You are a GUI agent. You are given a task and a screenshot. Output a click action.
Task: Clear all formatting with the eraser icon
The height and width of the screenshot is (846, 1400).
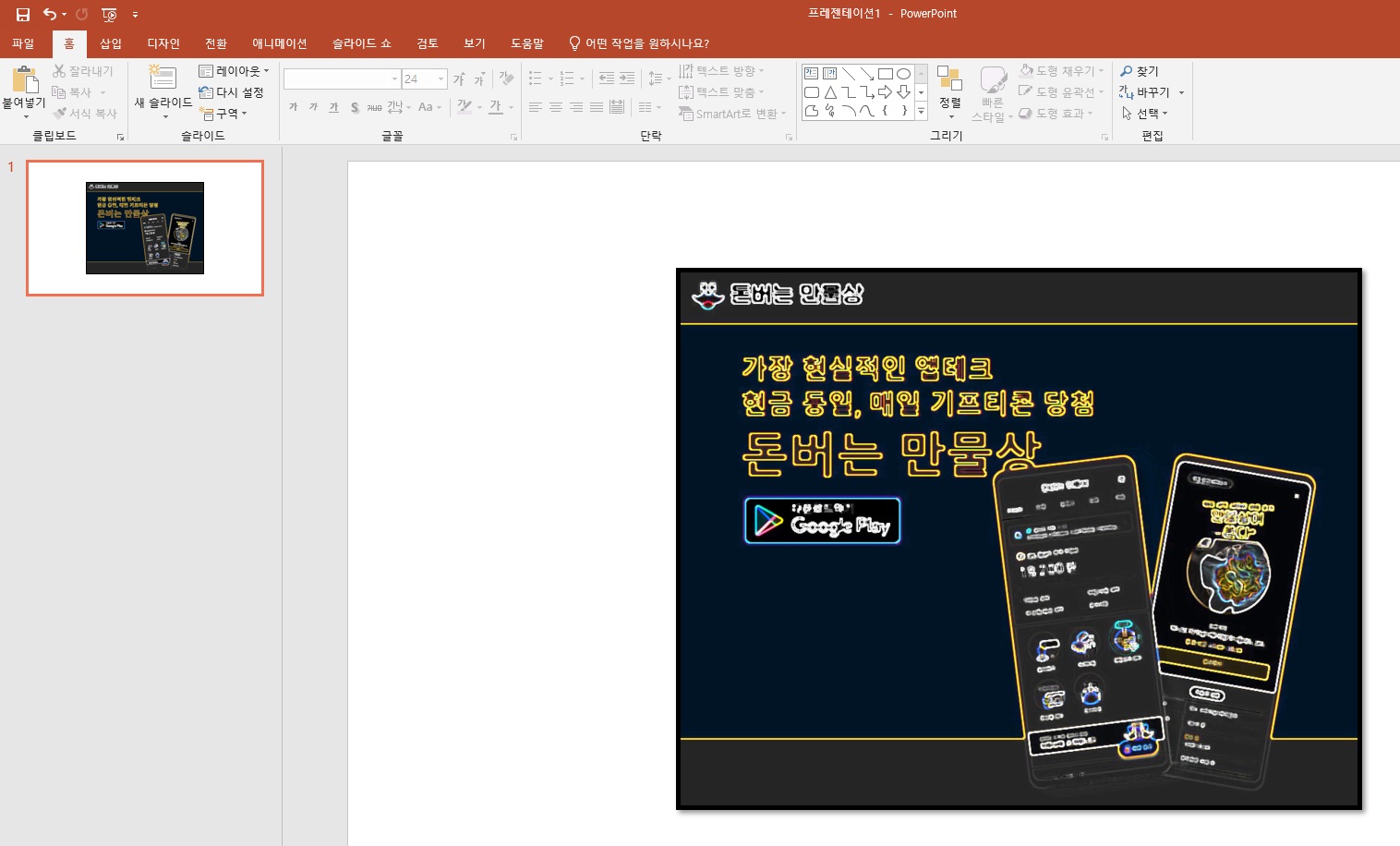tap(506, 79)
